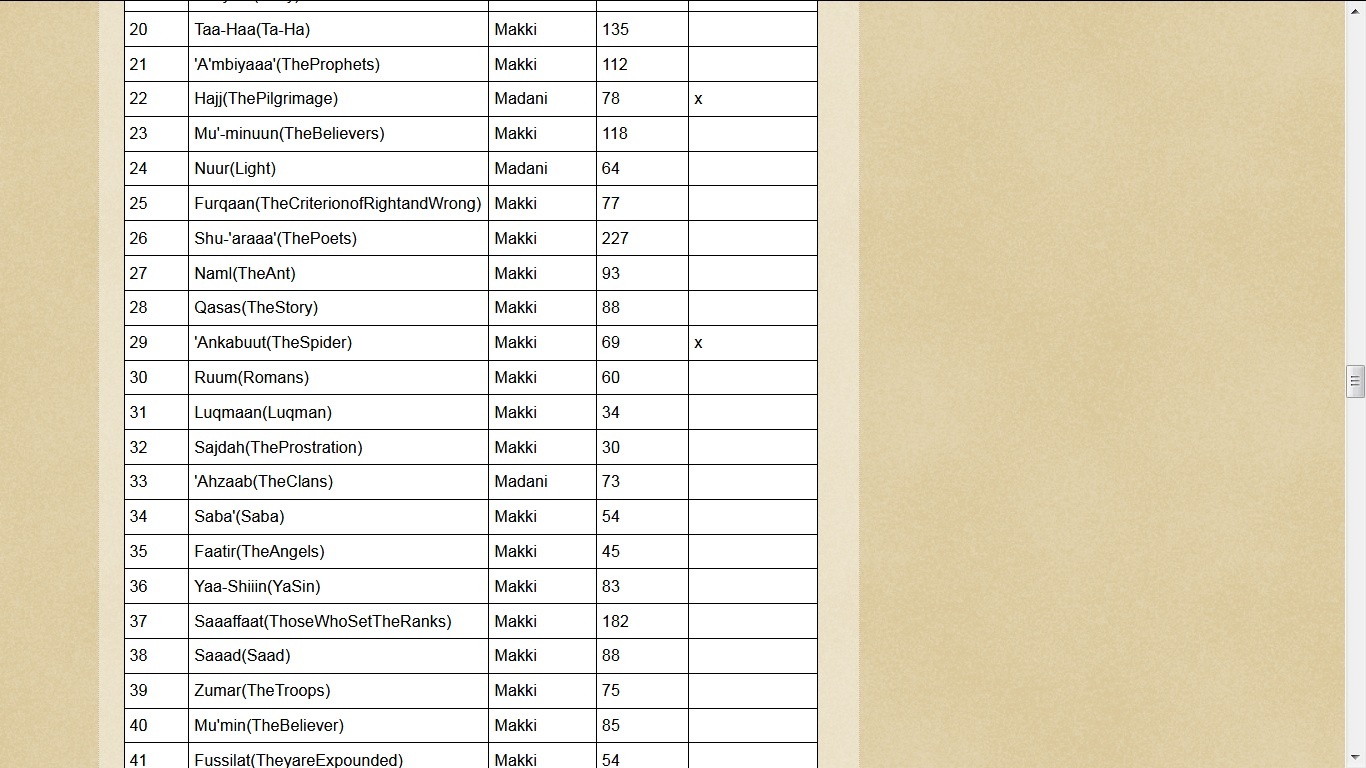Click the 'Naml(TheAnt)' cell
The width and height of the screenshot is (1366, 768).
pos(338,273)
